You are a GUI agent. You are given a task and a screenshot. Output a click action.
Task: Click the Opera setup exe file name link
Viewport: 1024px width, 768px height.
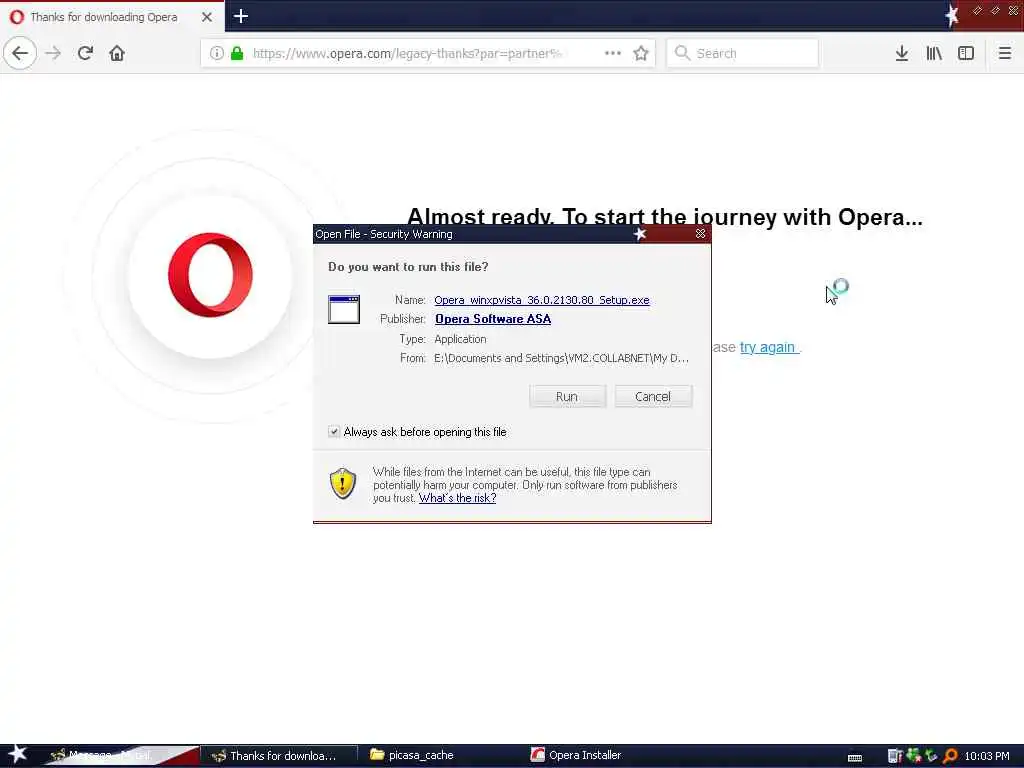(542, 300)
